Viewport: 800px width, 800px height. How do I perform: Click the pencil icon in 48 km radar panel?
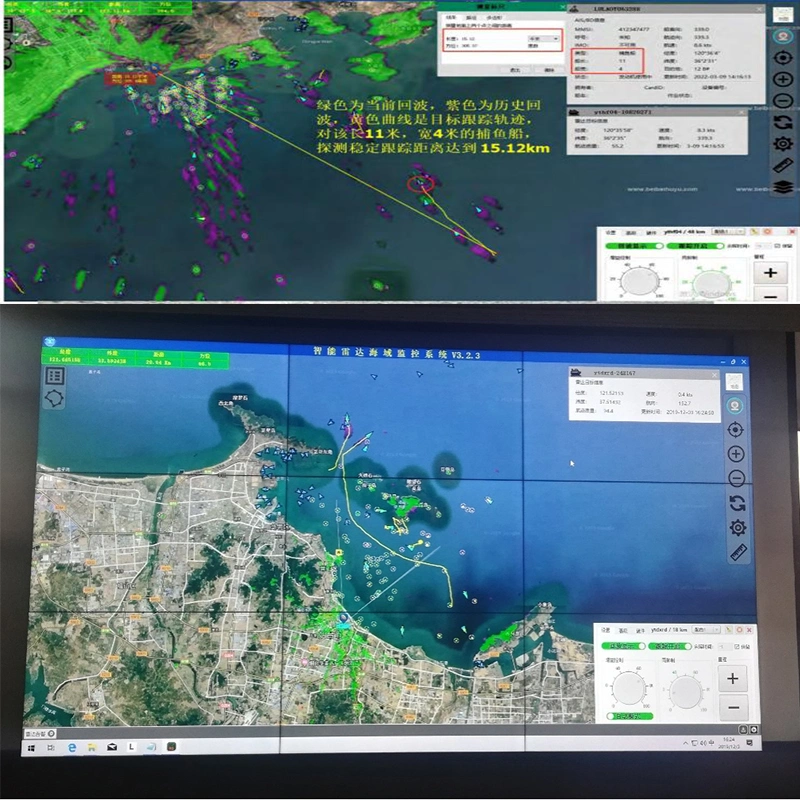[x=754, y=232]
